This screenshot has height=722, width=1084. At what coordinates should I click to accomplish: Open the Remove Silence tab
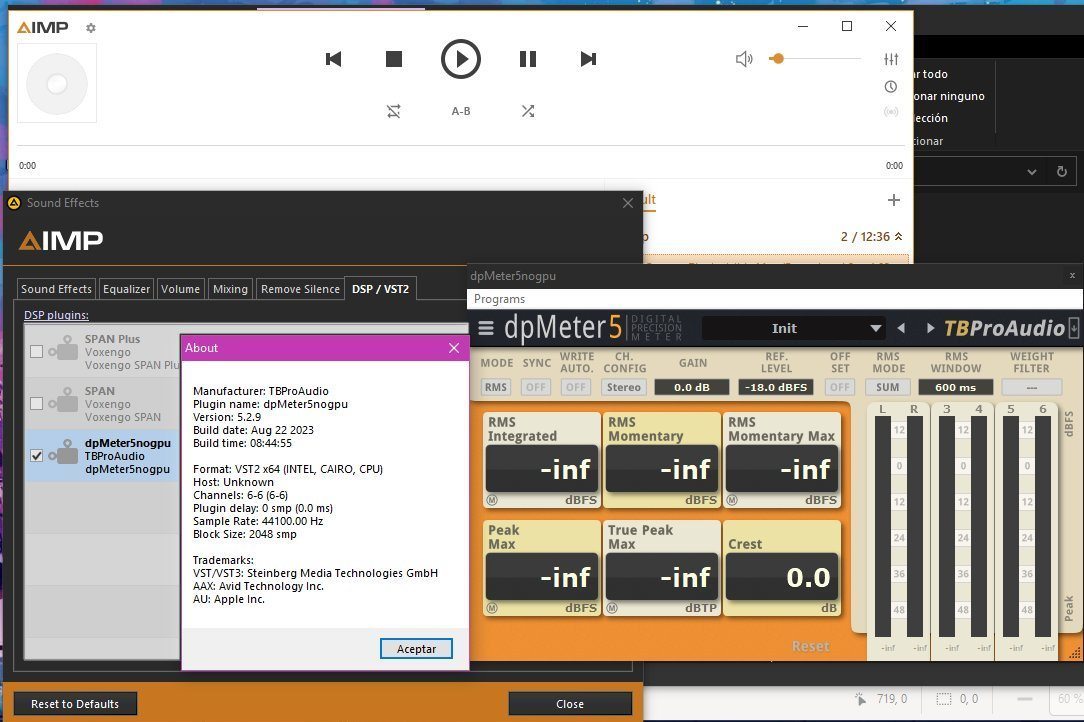coord(300,289)
